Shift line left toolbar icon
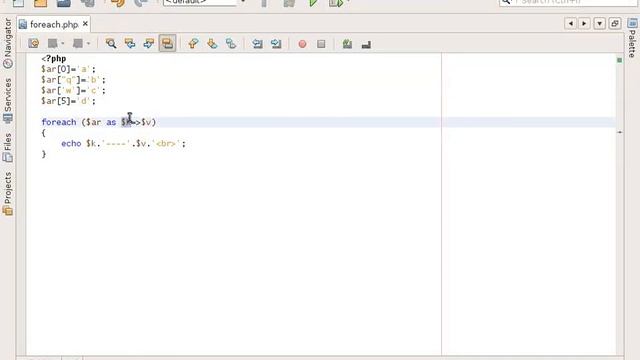640x360 pixels. pyautogui.click(x=257, y=43)
